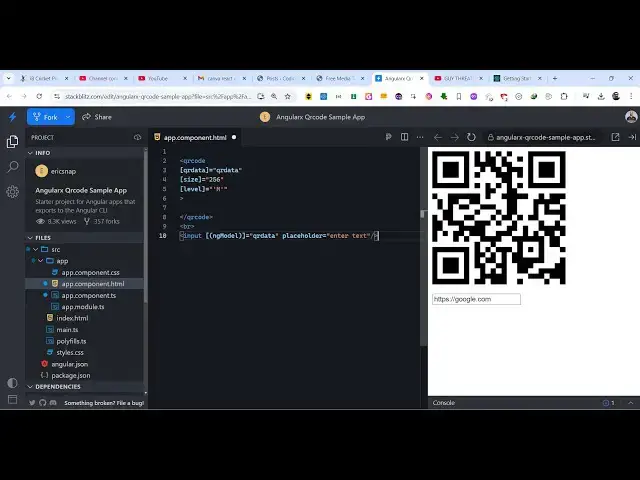Switch to Getting Started browser tab

point(518,78)
